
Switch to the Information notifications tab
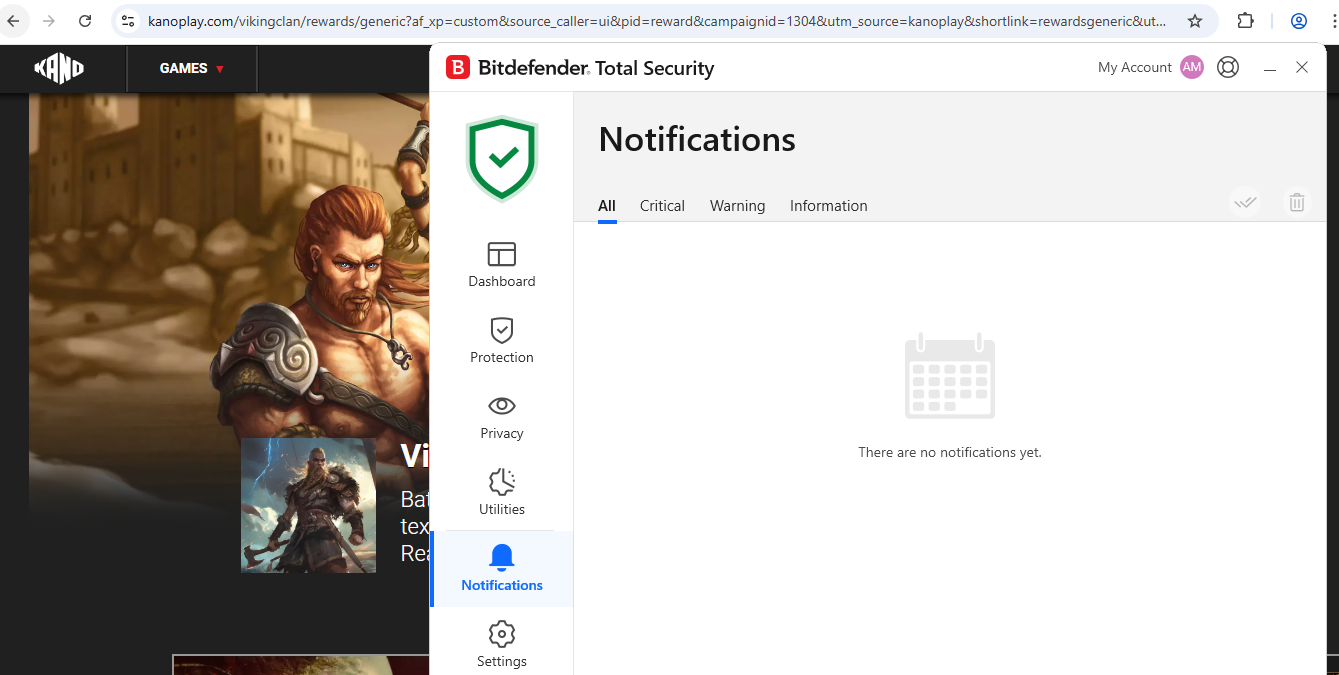pyautogui.click(x=829, y=206)
